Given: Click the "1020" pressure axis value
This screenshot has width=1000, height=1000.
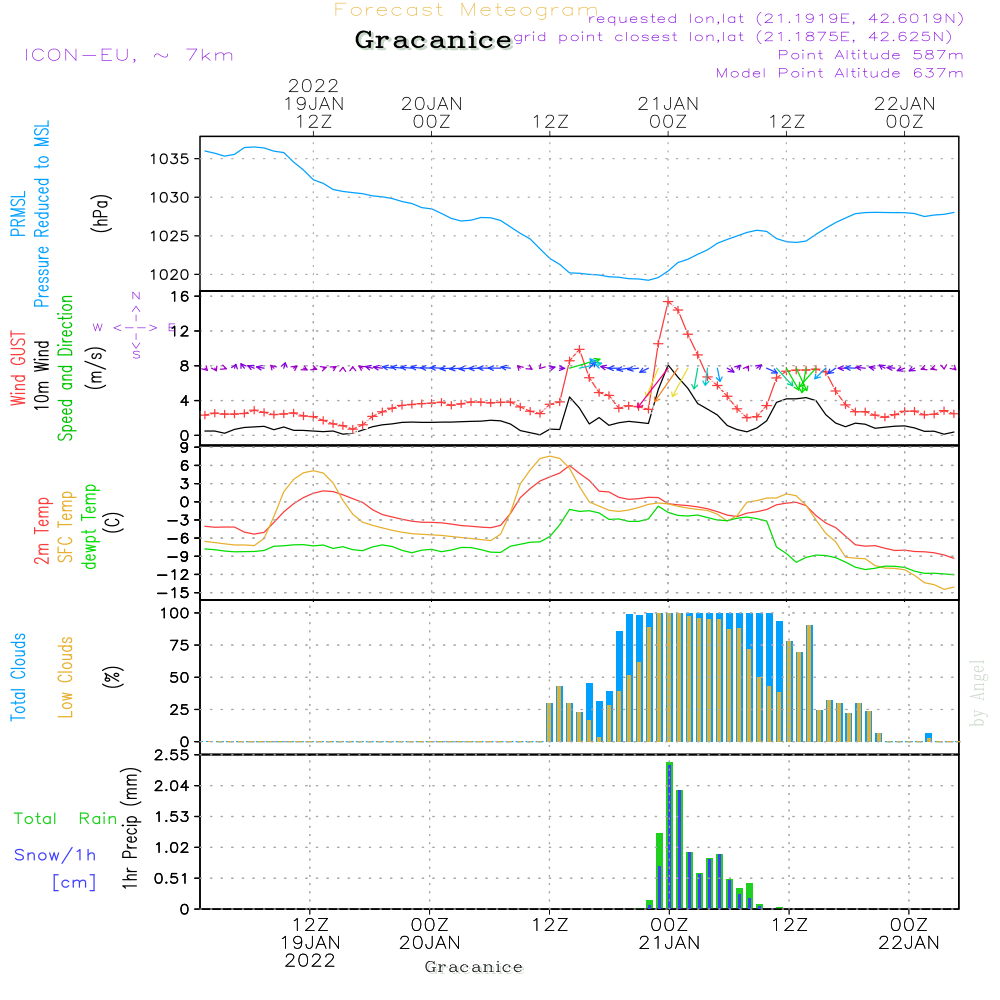Looking at the screenshot, I should click(170, 275).
